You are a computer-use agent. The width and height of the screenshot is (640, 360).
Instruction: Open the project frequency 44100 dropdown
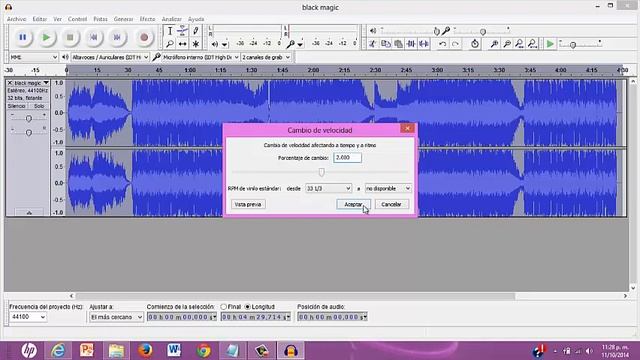point(28,317)
